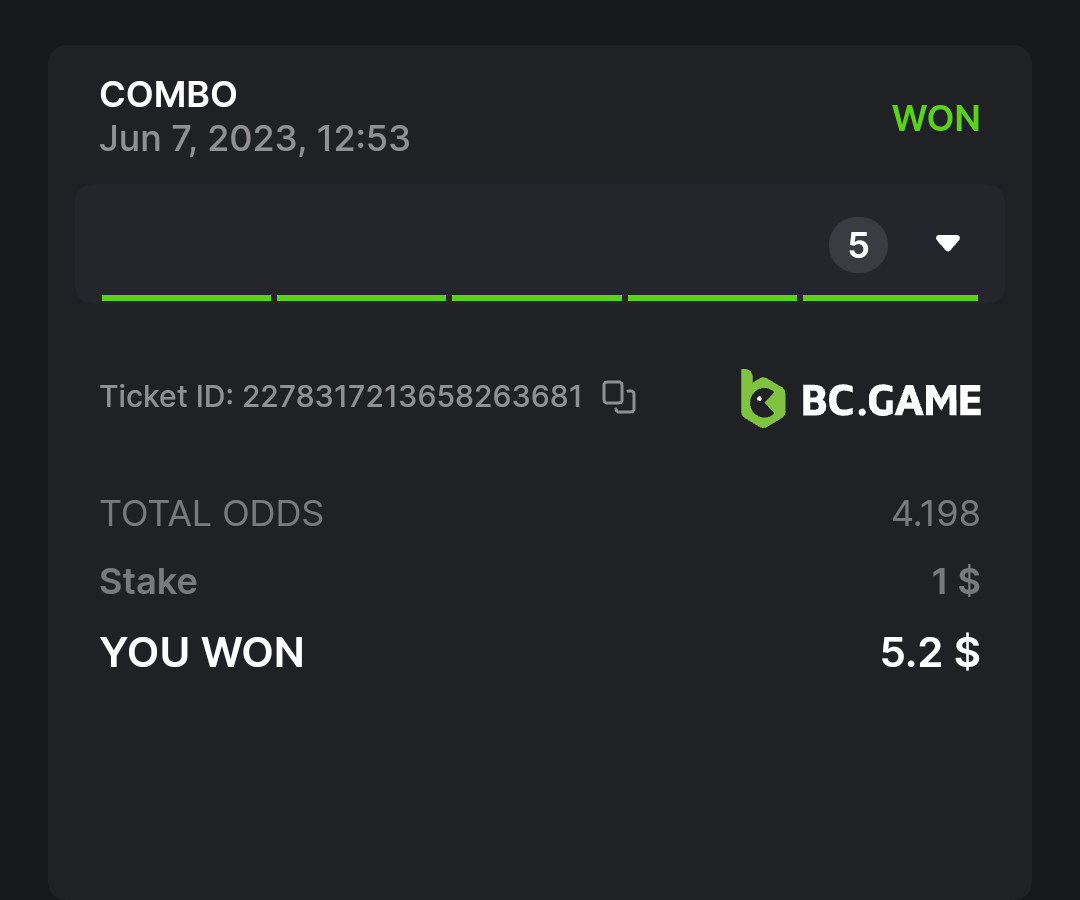Image resolution: width=1080 pixels, height=900 pixels.
Task: Select the middle green leg indicator bar
Action: 537,297
